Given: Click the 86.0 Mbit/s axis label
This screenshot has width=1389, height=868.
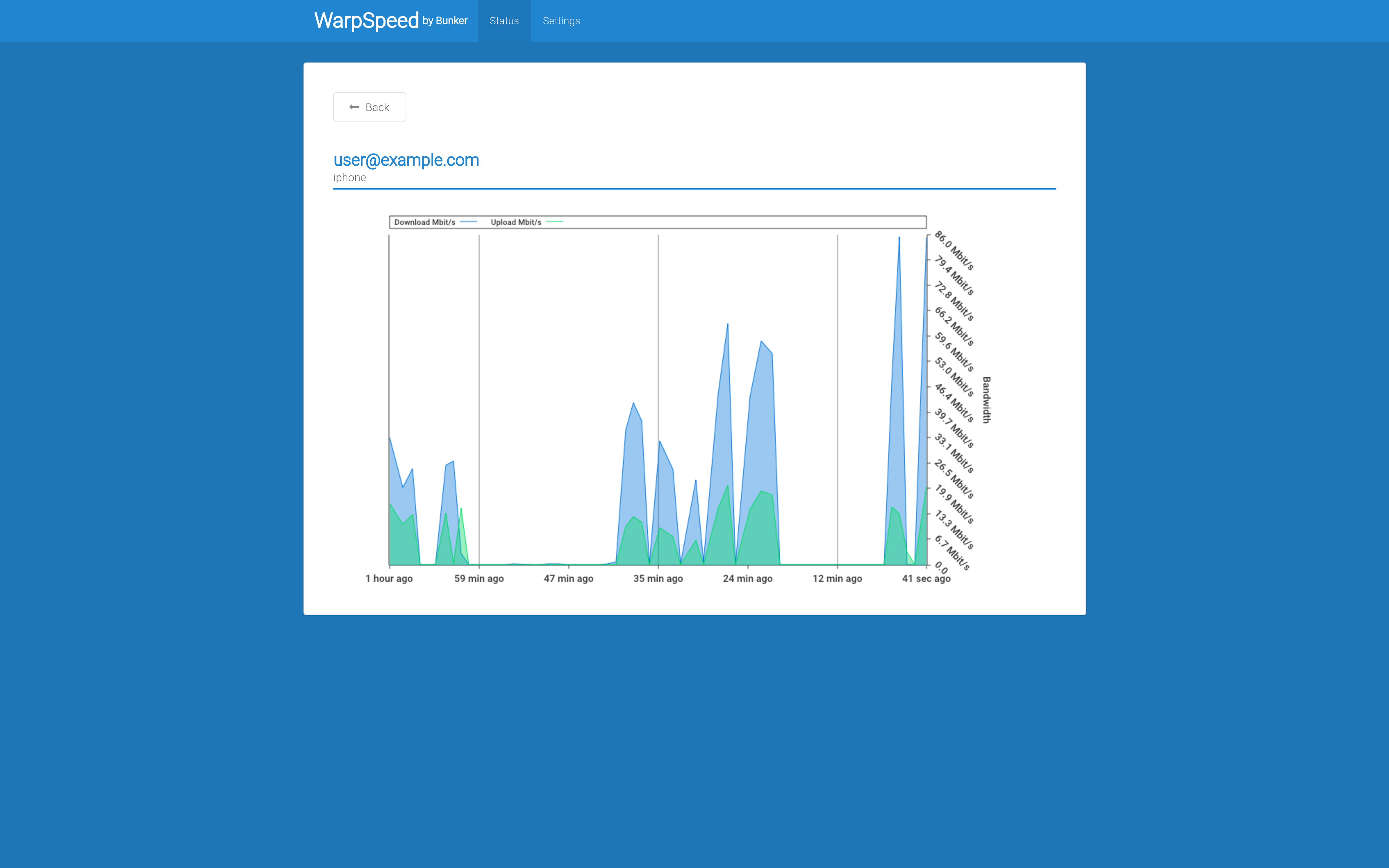Looking at the screenshot, I should [x=954, y=250].
